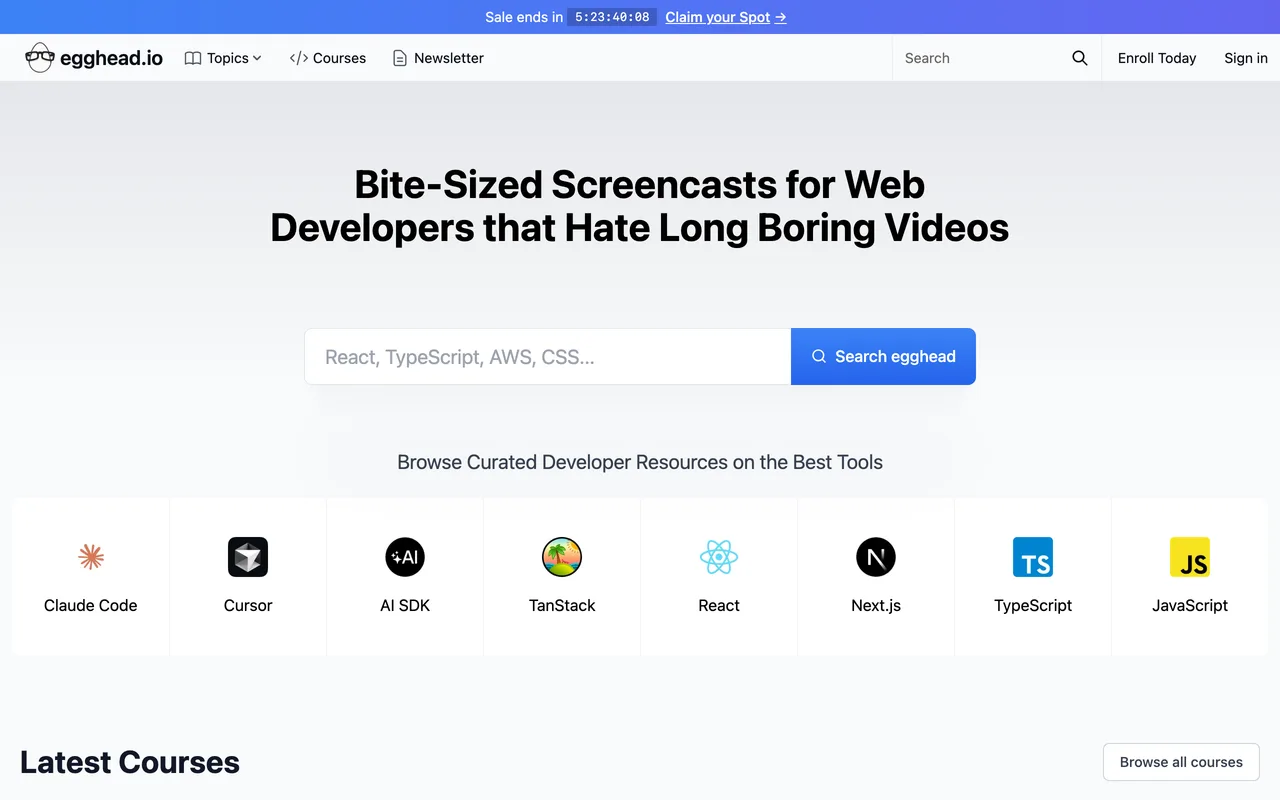Go to egghead.io home via wordmark
Screen dimensions: 1280x800
coord(111,58)
